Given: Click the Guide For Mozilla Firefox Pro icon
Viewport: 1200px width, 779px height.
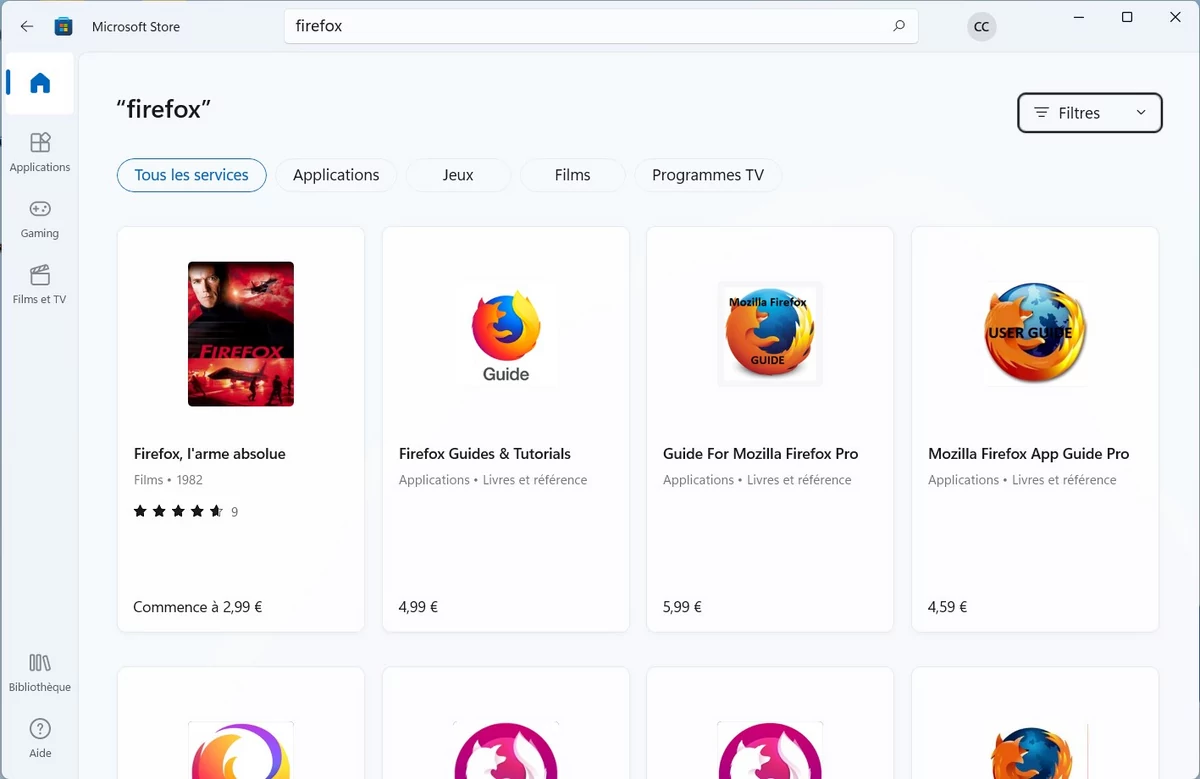Looking at the screenshot, I should click(770, 334).
